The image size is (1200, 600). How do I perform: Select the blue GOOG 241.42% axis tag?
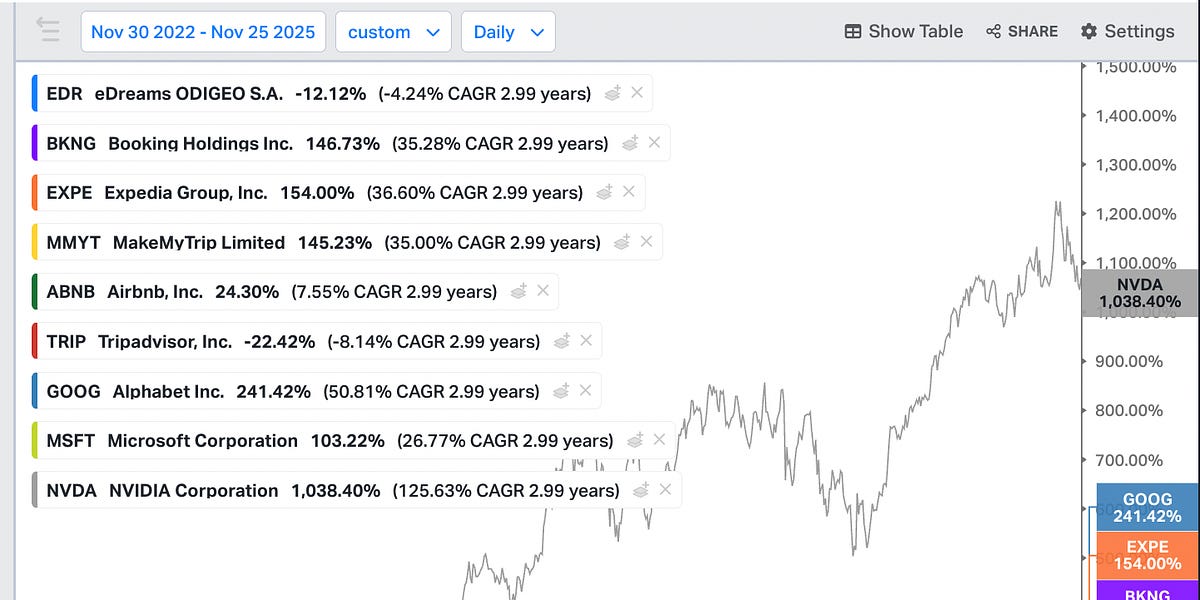[x=1147, y=508]
